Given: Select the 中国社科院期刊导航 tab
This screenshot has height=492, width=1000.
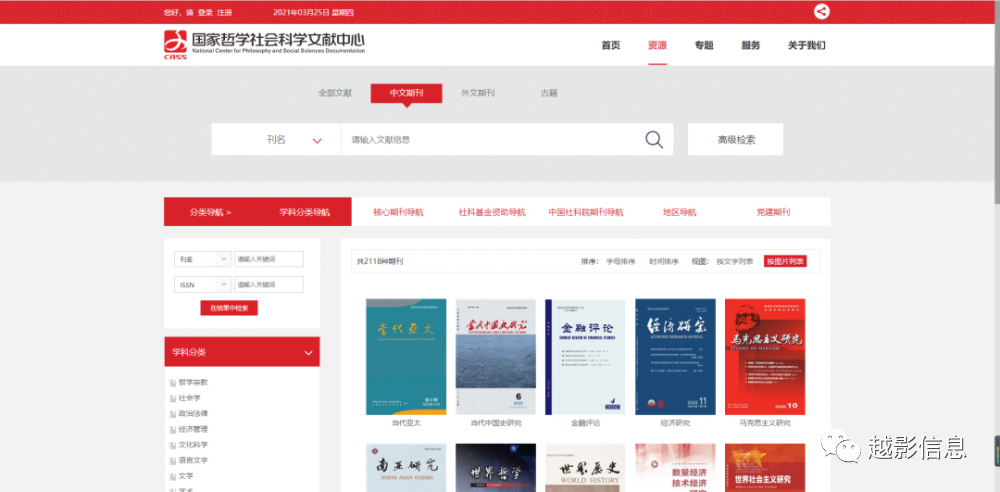Looking at the screenshot, I should (586, 212).
